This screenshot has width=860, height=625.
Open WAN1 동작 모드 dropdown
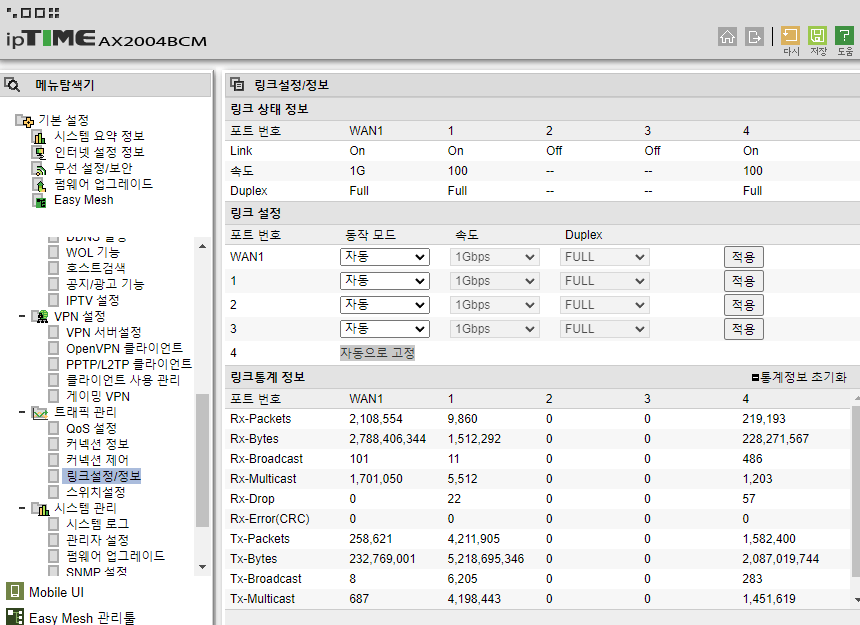tap(384, 257)
